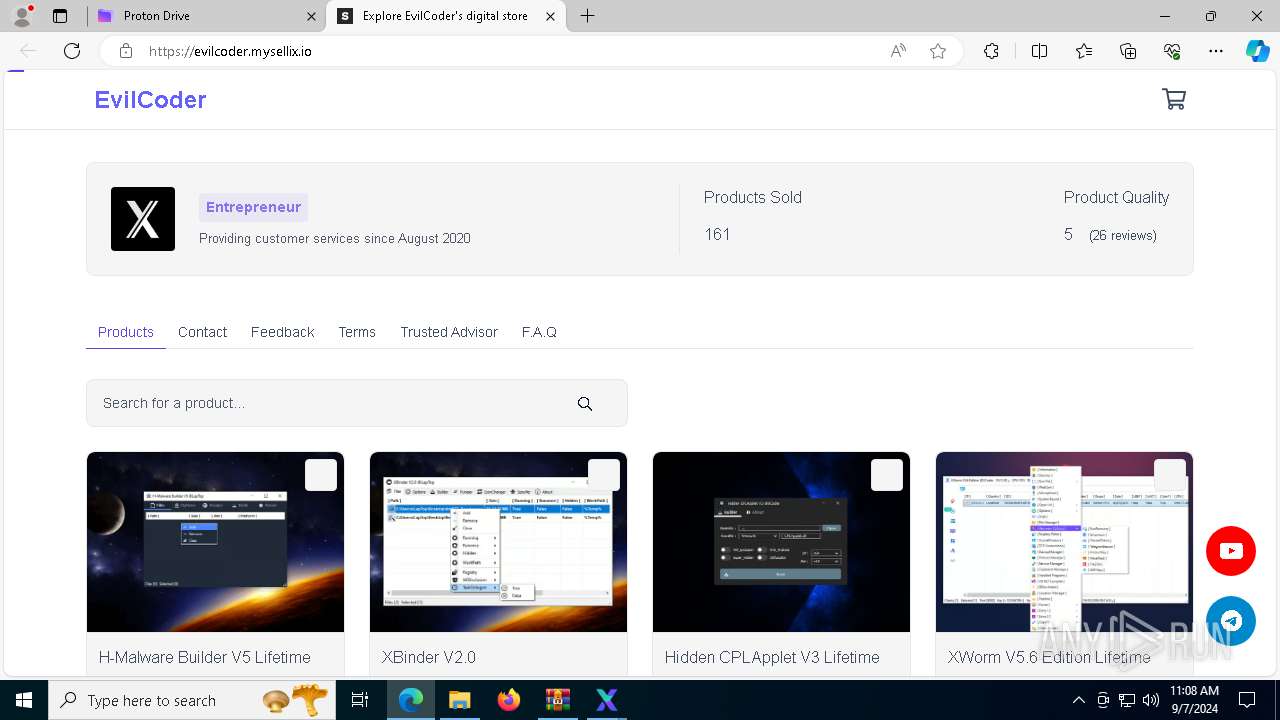The image size is (1280, 720).
Task: Click the Entrepreneur badge
Action: [x=253, y=207]
